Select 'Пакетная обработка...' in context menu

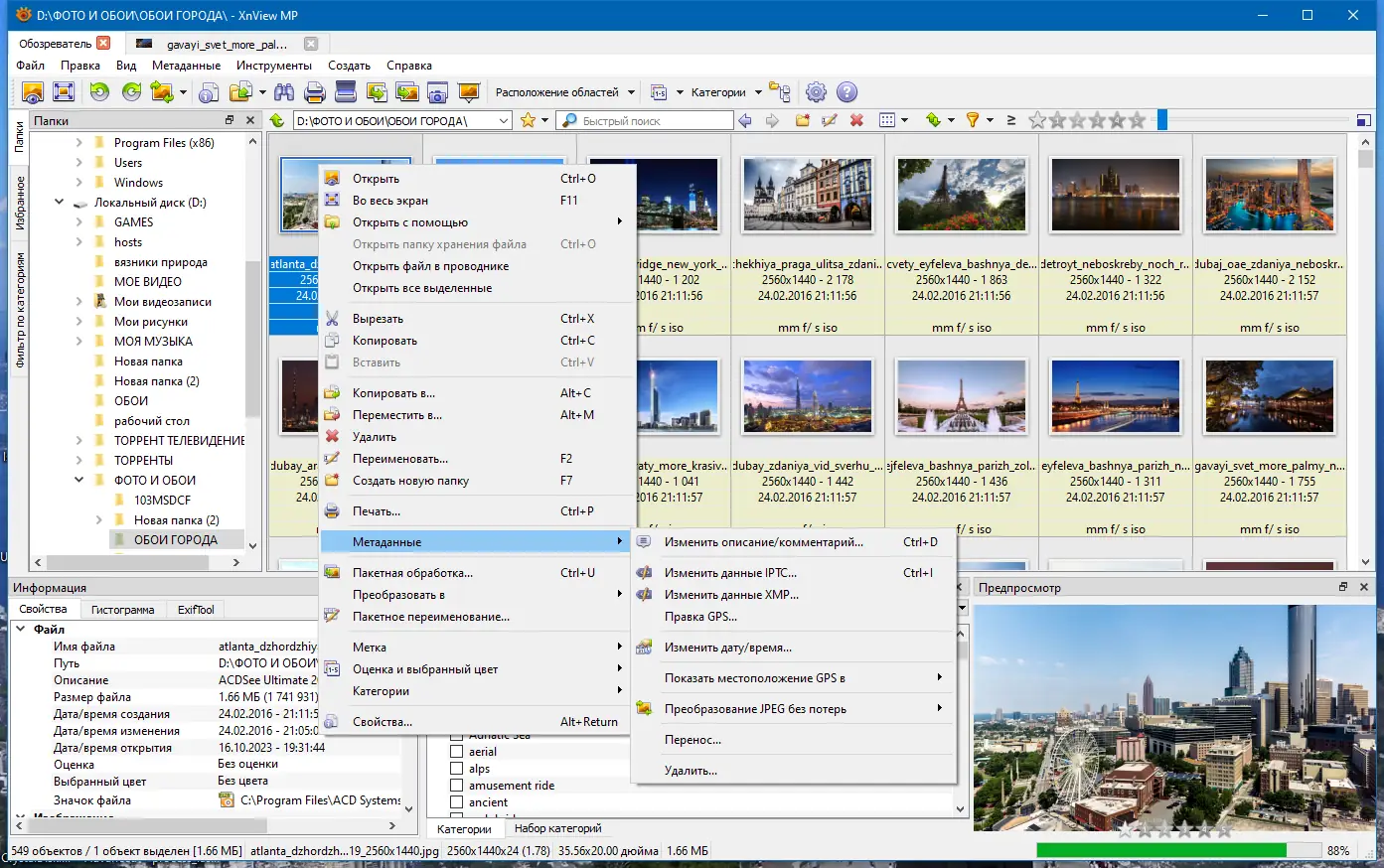pos(412,573)
